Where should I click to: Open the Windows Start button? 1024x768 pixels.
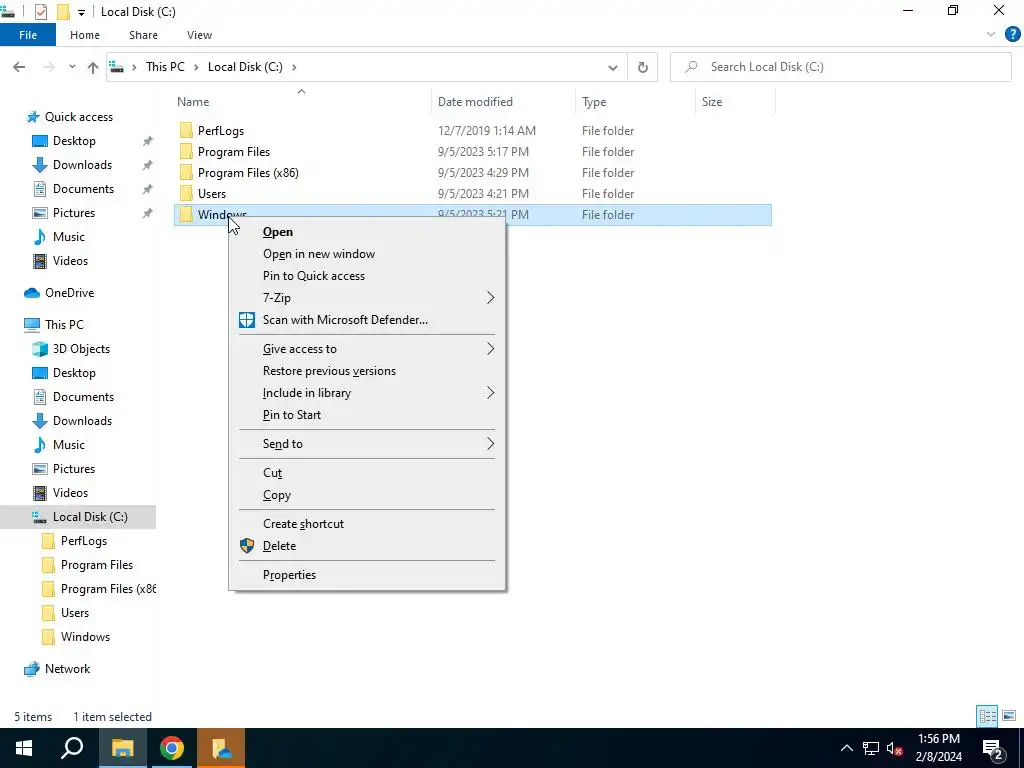[24, 748]
